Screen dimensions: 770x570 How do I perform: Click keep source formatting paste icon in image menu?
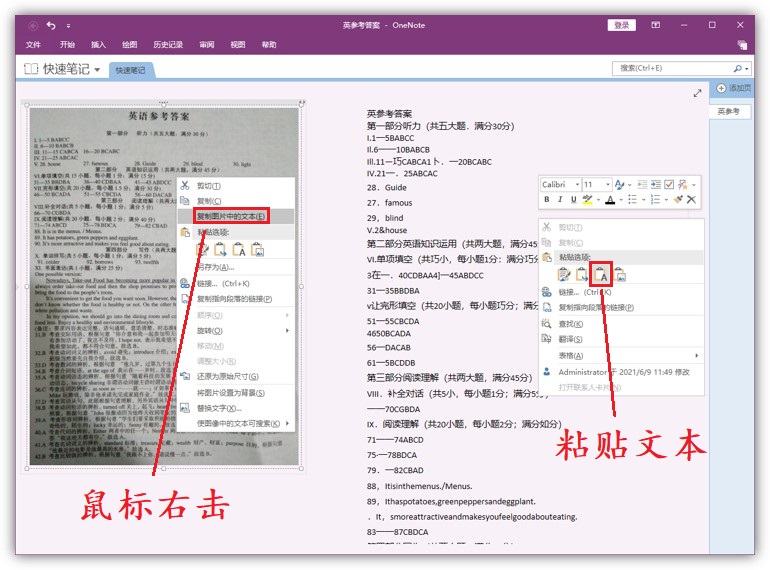point(202,249)
